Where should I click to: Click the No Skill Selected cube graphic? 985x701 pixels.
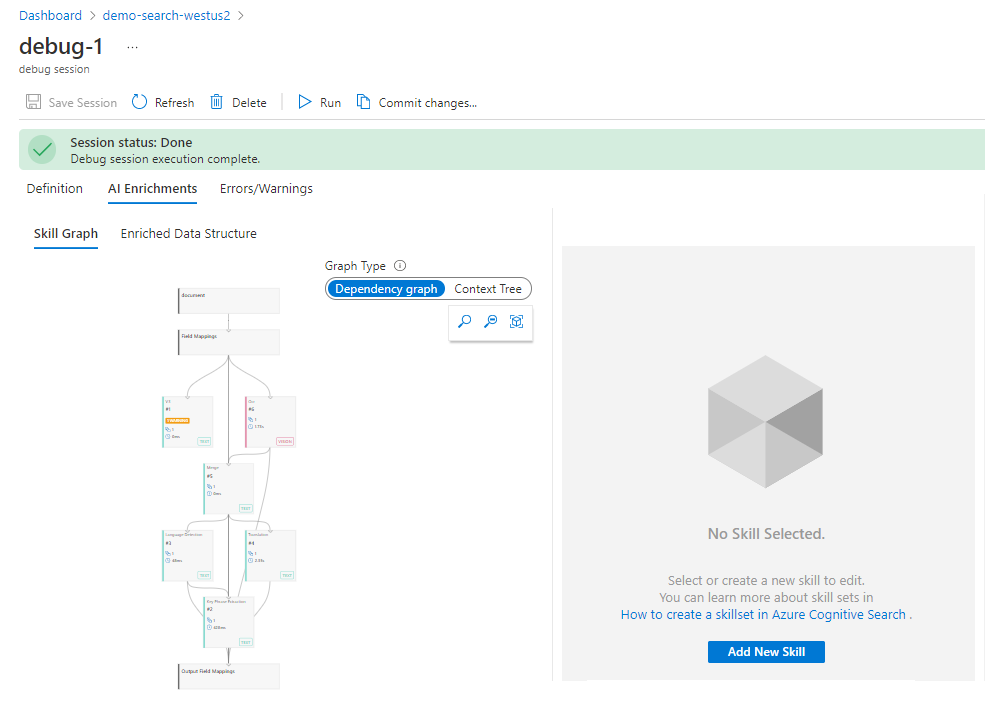coord(765,421)
